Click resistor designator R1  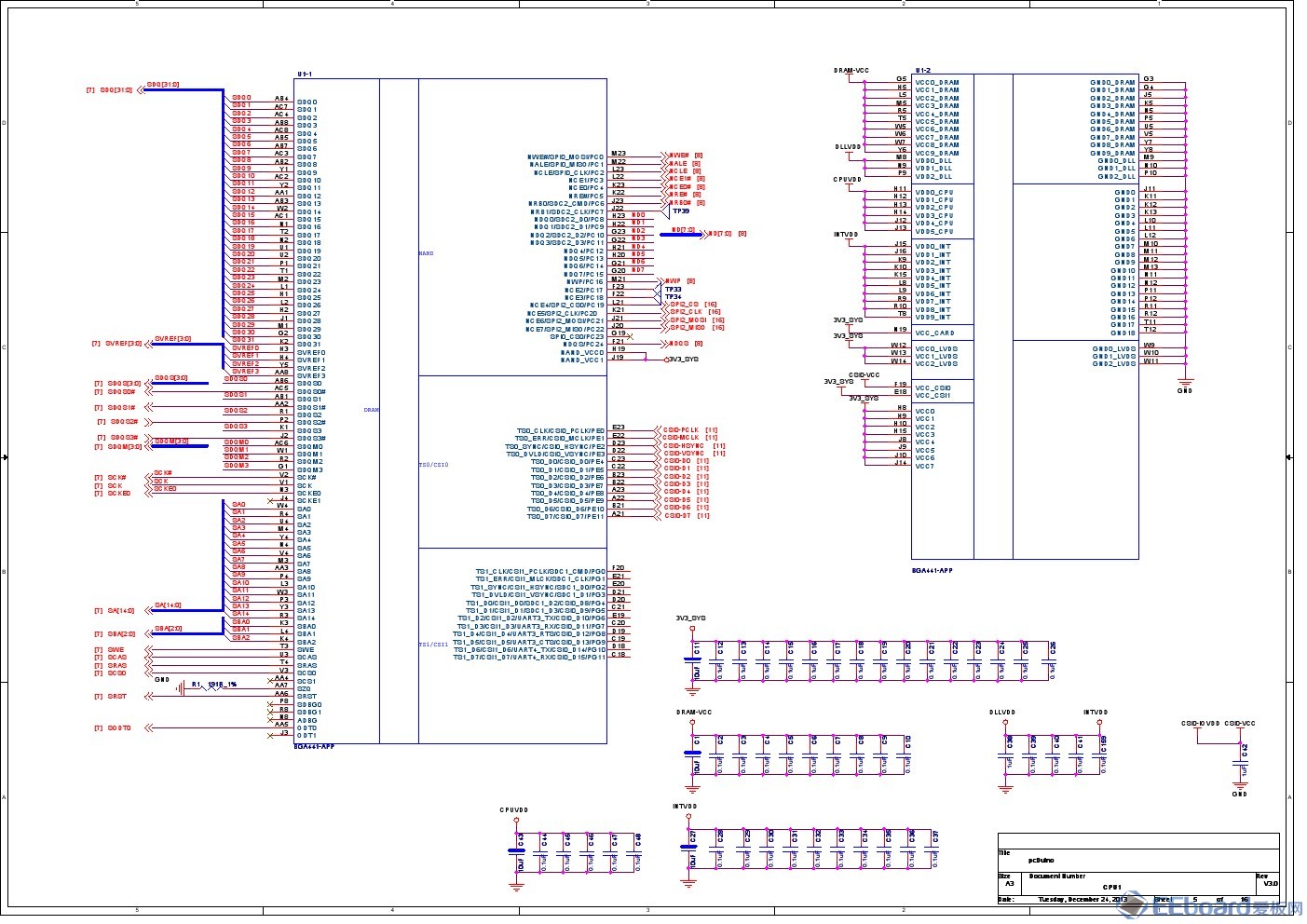196,685
